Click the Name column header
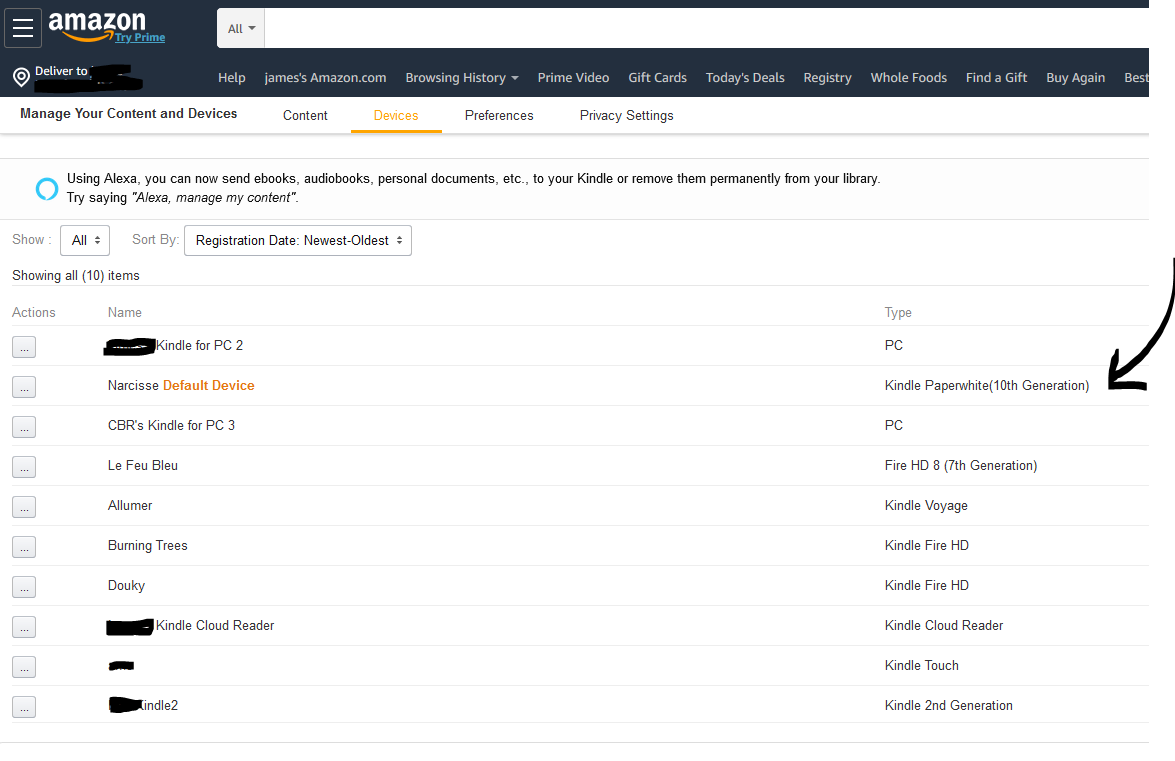 [x=124, y=312]
